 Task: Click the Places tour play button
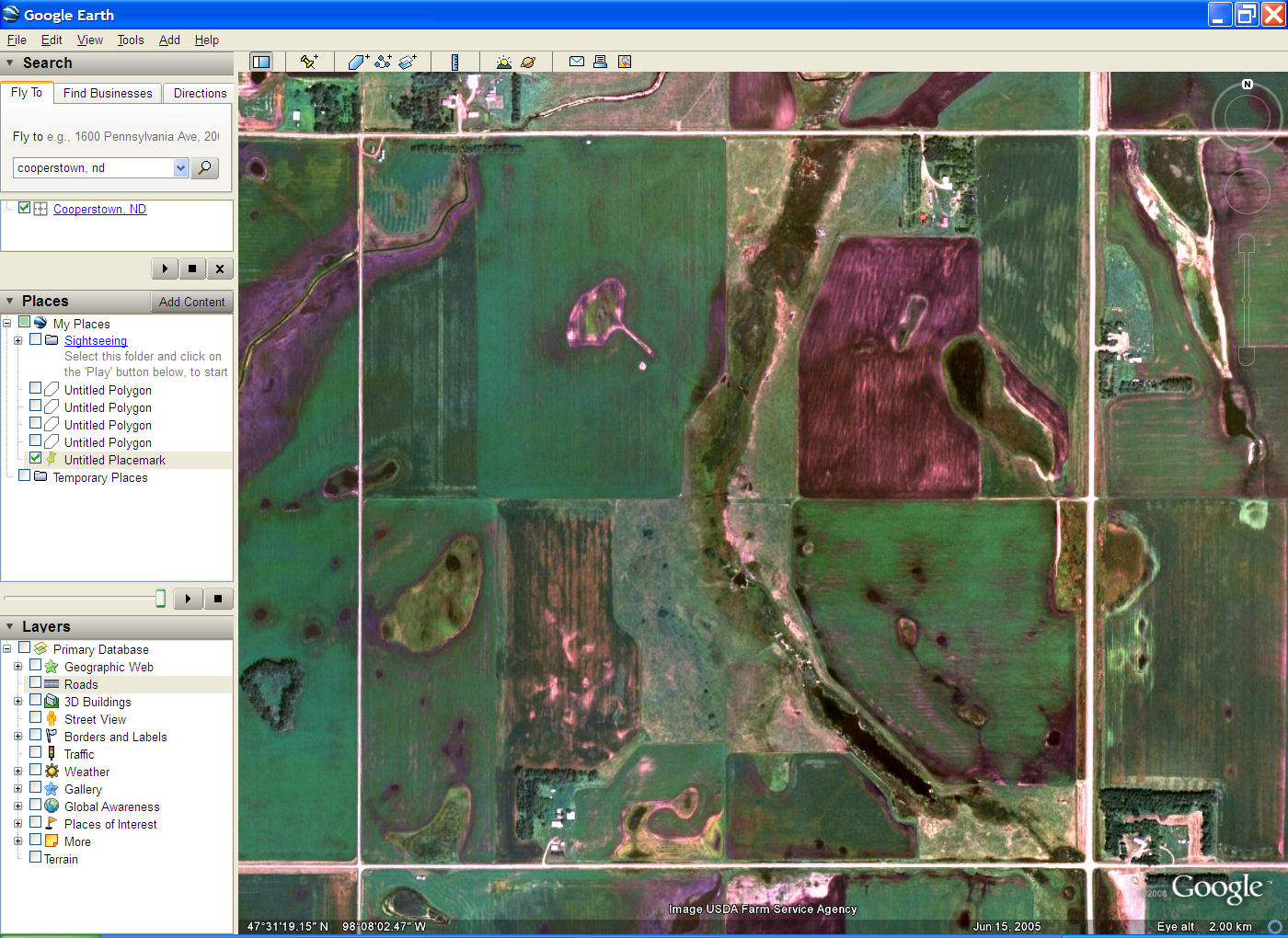click(x=189, y=599)
